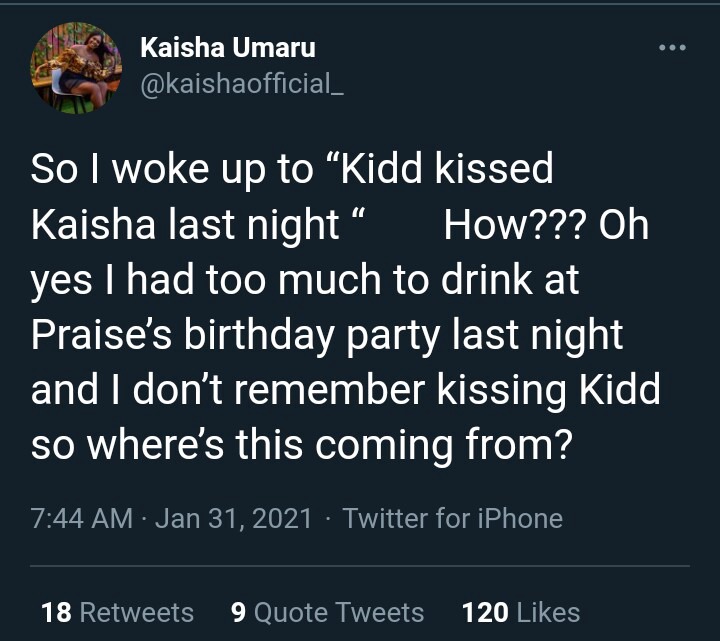720x641 pixels.
Task: Click the "so where's this coming from?" line
Action: pos(301,445)
